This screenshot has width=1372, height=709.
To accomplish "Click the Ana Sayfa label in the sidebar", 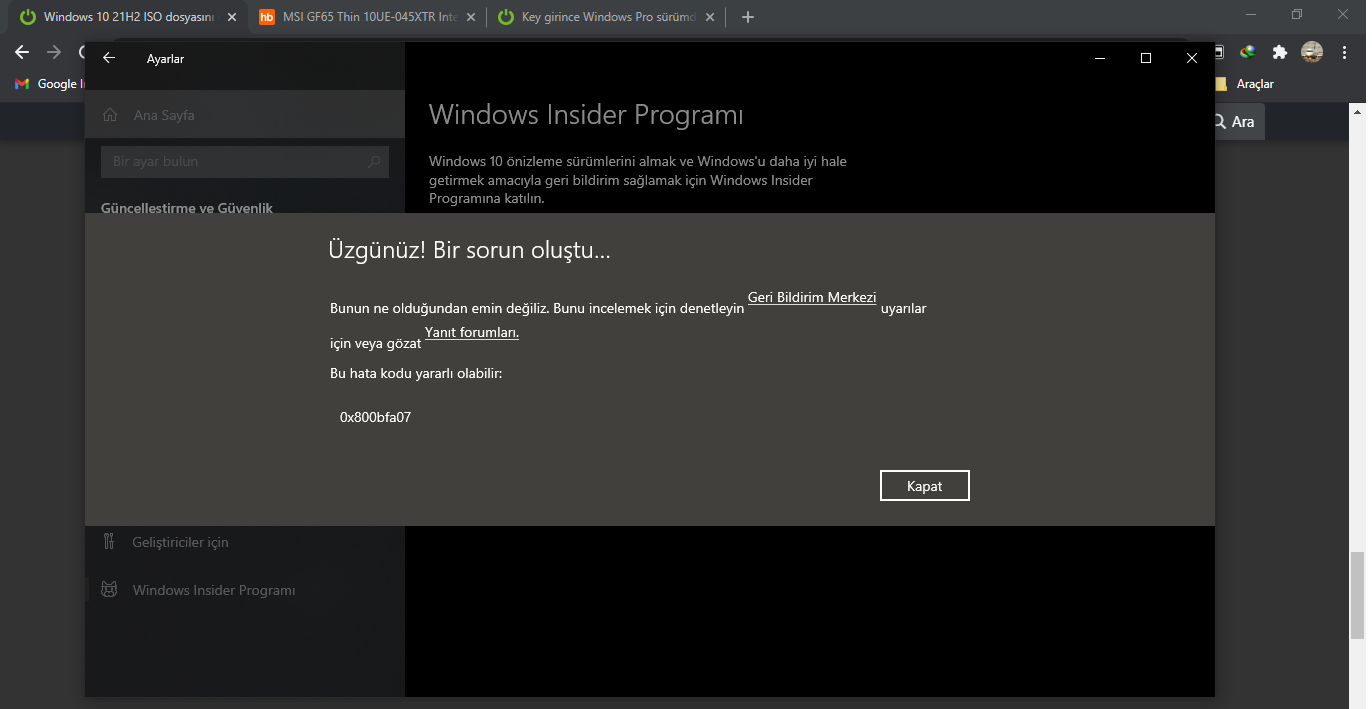I will pos(164,115).
